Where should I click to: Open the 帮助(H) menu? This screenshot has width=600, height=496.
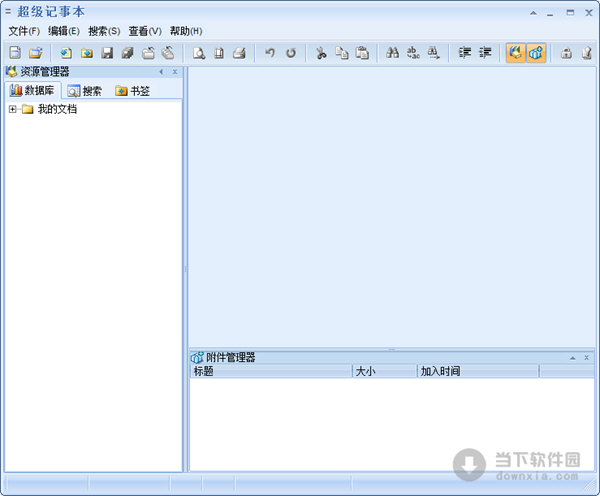pyautogui.click(x=186, y=31)
